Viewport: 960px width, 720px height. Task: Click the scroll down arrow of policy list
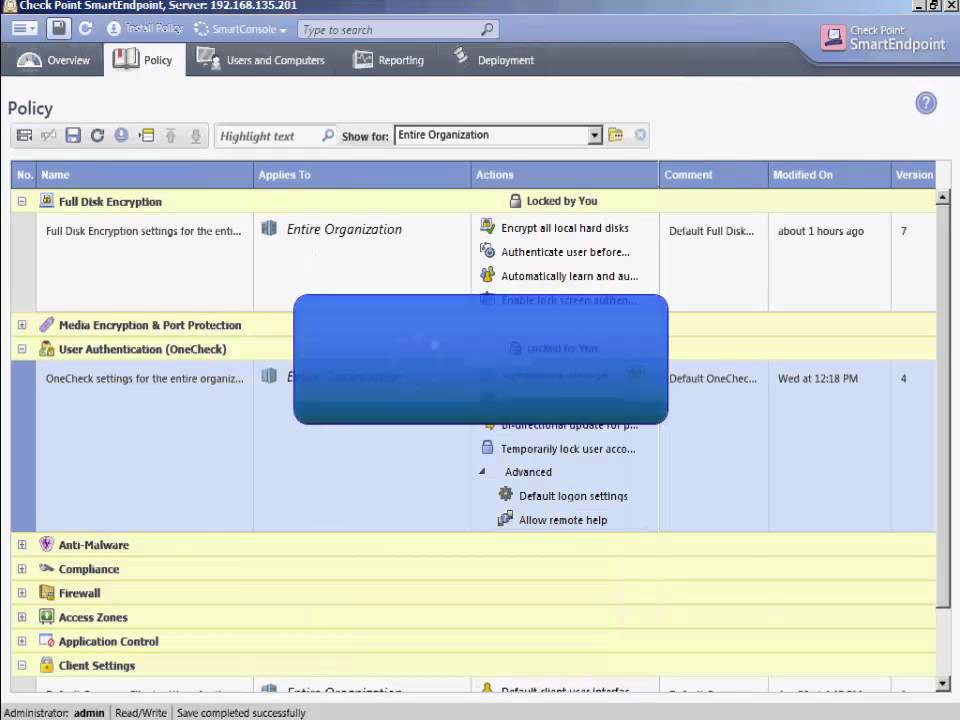[x=942, y=683]
